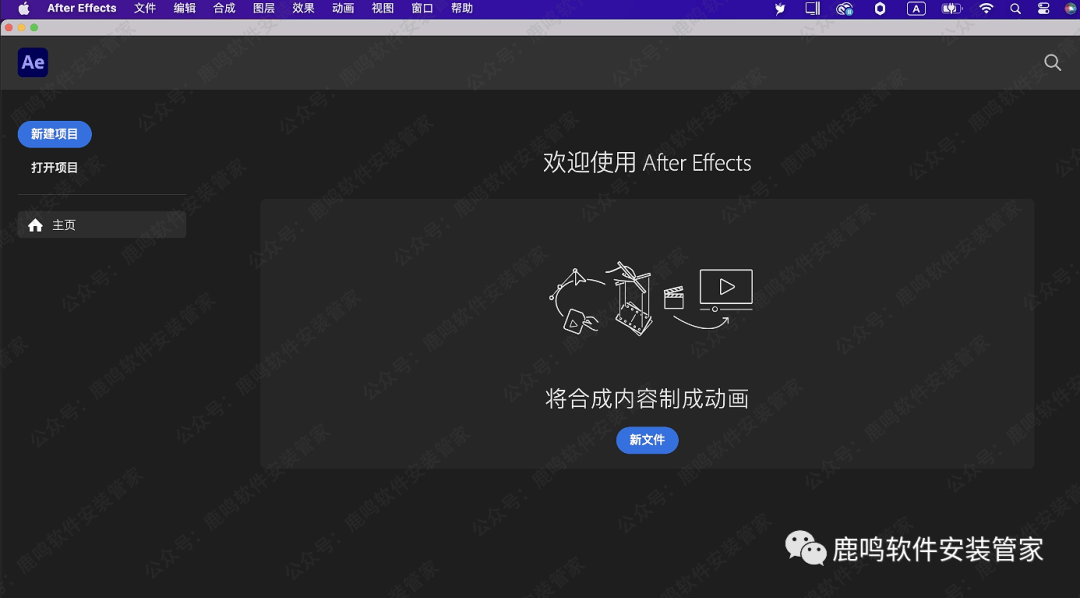
Task: Open the 帮助 menu
Action: click(462, 8)
